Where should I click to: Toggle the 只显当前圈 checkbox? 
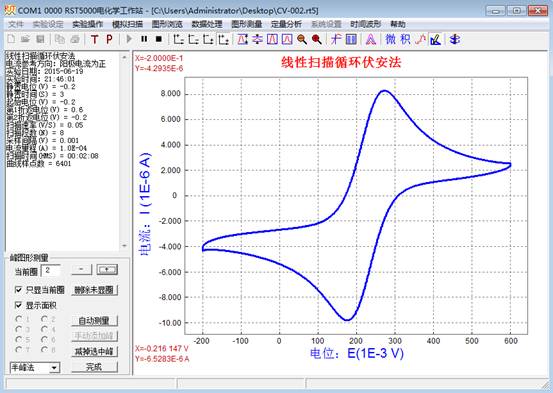point(18,290)
